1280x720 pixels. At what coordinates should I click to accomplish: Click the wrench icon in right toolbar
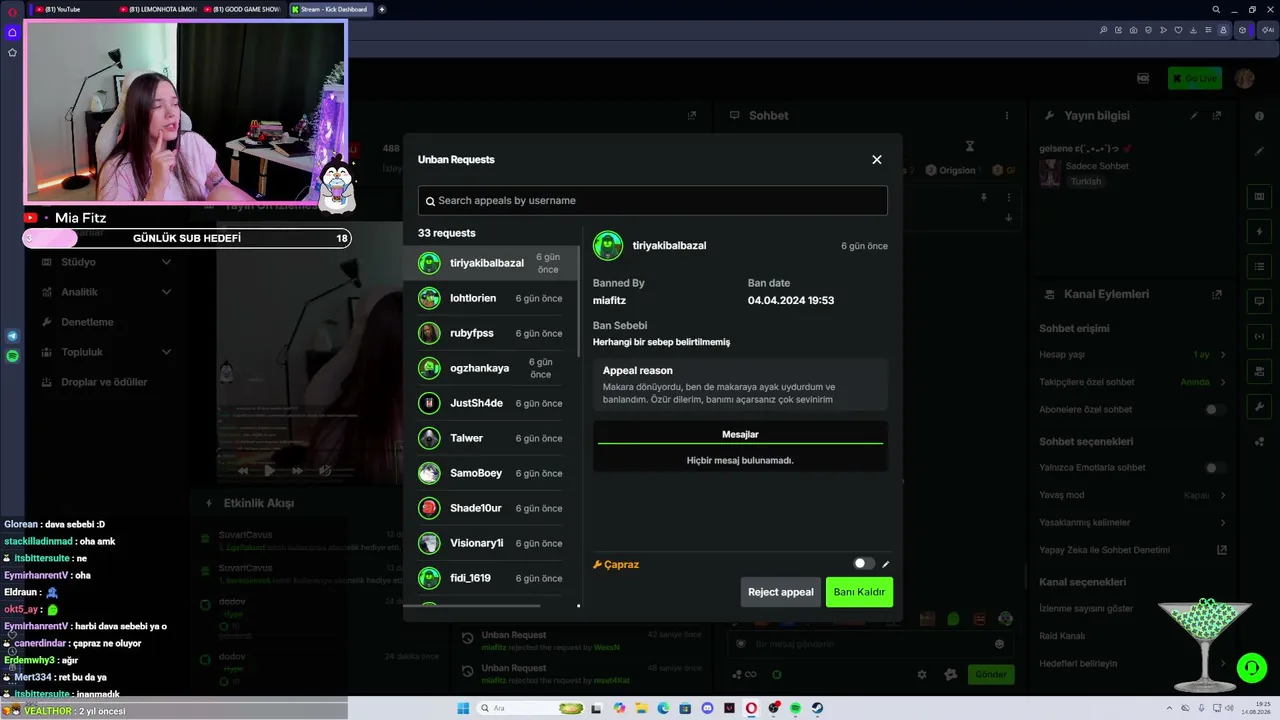(1259, 406)
